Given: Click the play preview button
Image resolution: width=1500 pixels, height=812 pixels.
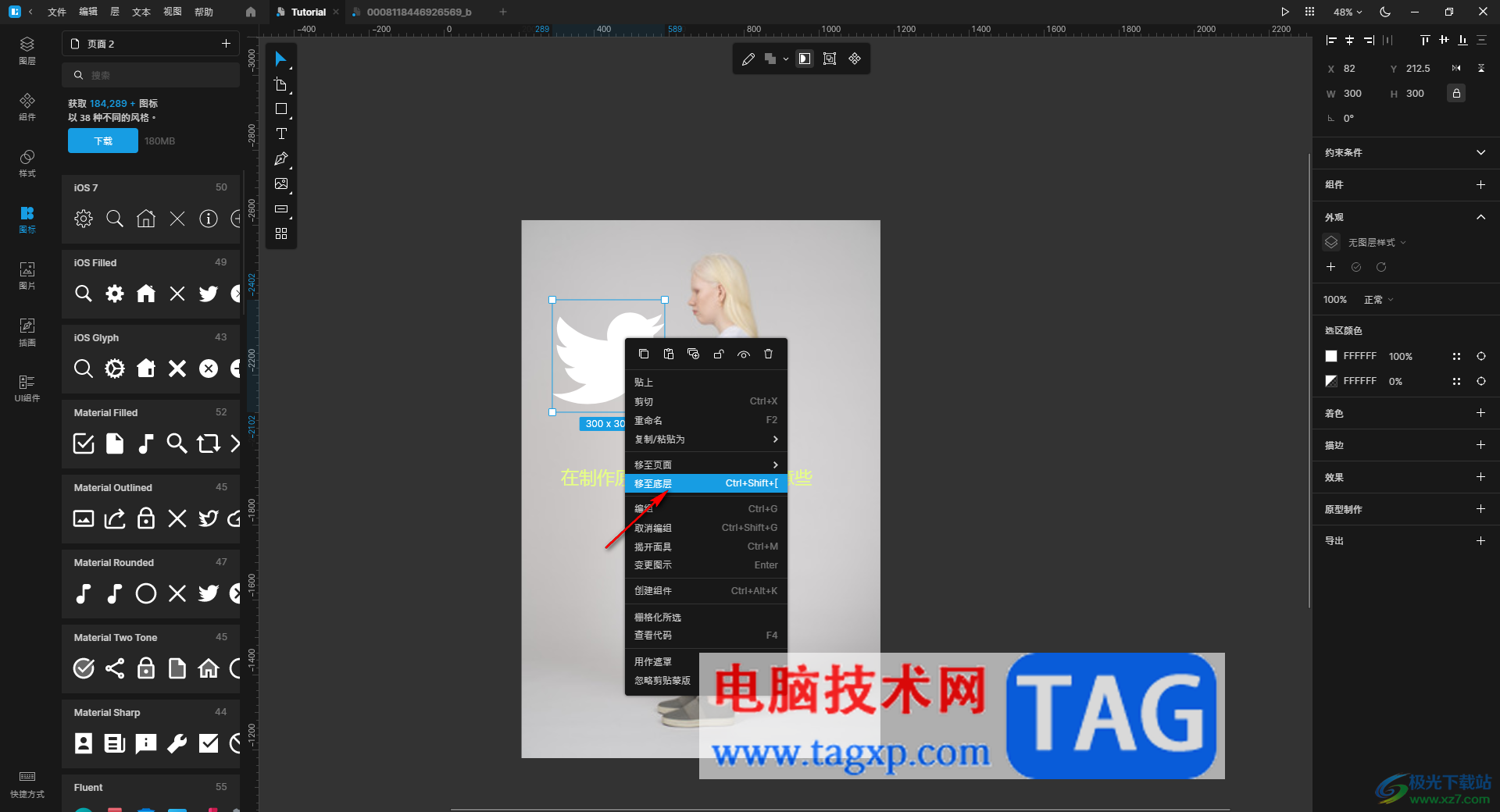Looking at the screenshot, I should (x=1285, y=12).
